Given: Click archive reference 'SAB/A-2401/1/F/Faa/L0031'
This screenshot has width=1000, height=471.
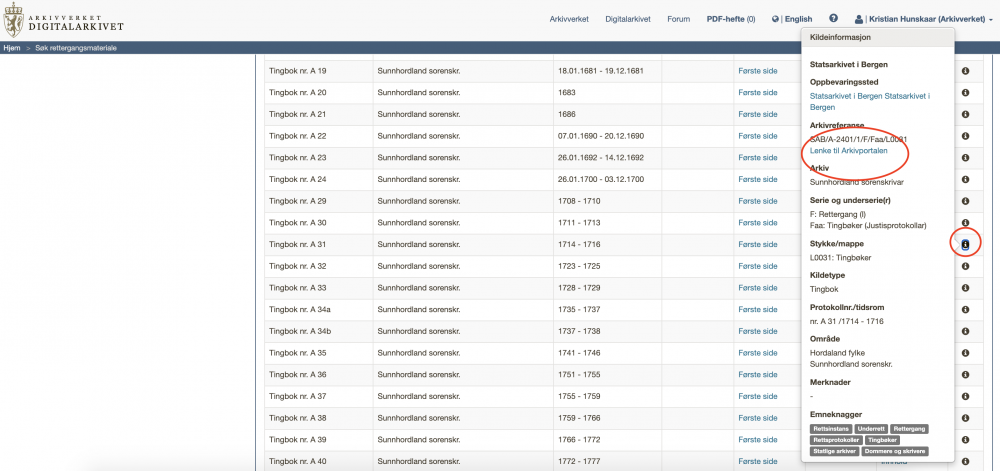Looking at the screenshot, I should tap(858, 139).
